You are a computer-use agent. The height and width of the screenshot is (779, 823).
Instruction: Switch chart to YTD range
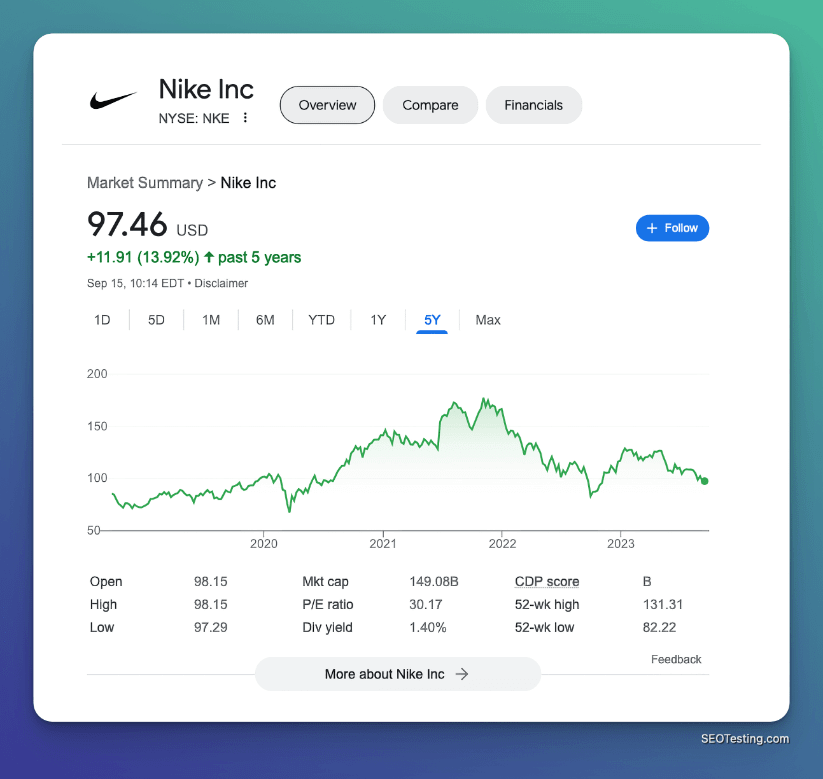click(x=321, y=320)
